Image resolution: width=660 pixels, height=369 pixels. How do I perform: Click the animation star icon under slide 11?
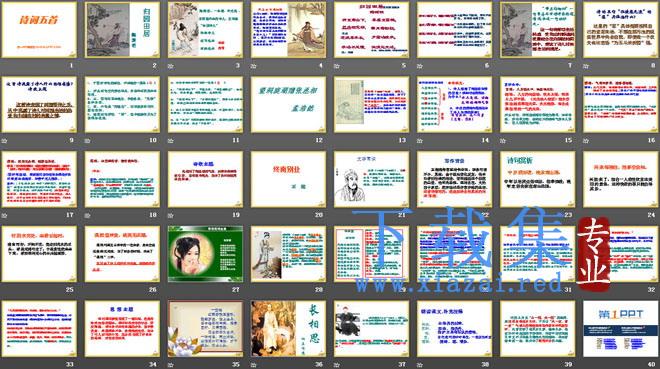pyautogui.click(x=171, y=141)
